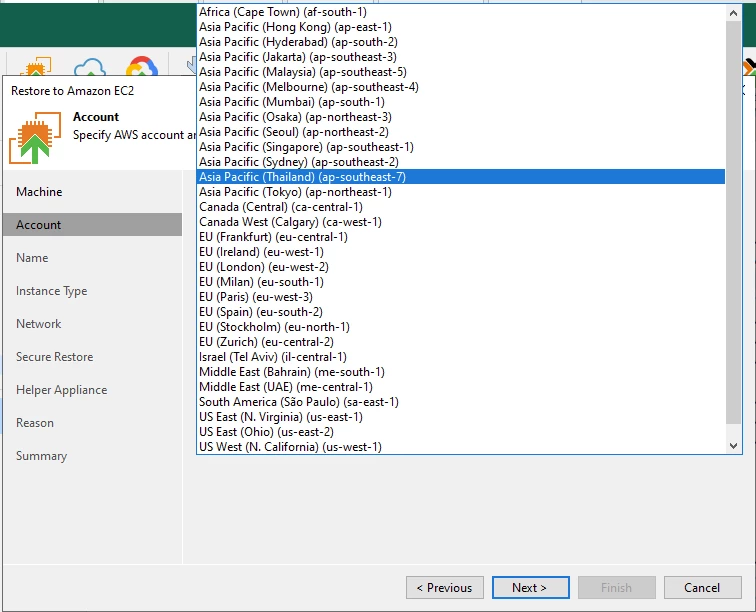Select US West (N. California) us-west-1
Viewport: 756px width, 612px height.
[x=461, y=447]
